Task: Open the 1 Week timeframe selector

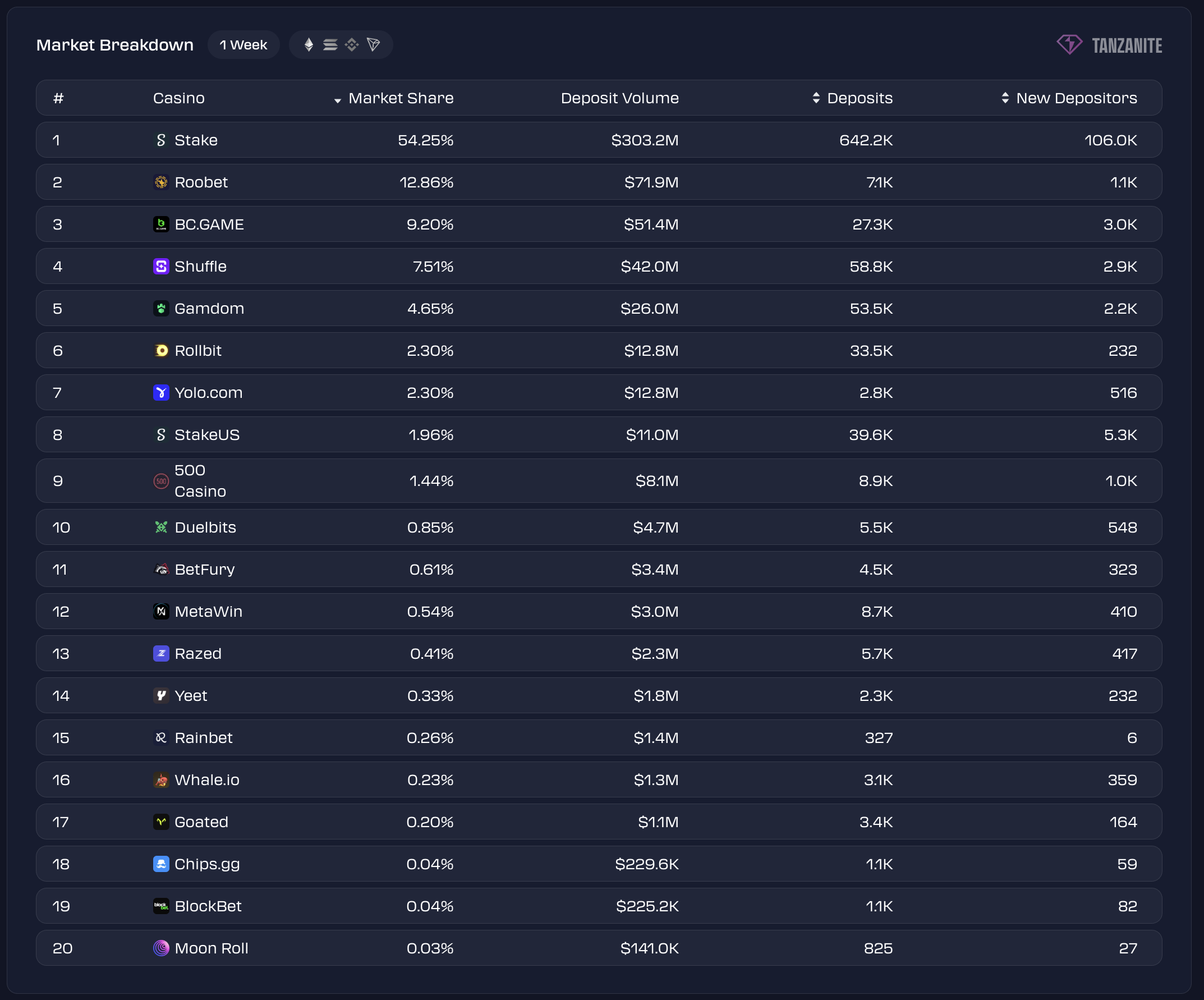Action: pos(243,45)
